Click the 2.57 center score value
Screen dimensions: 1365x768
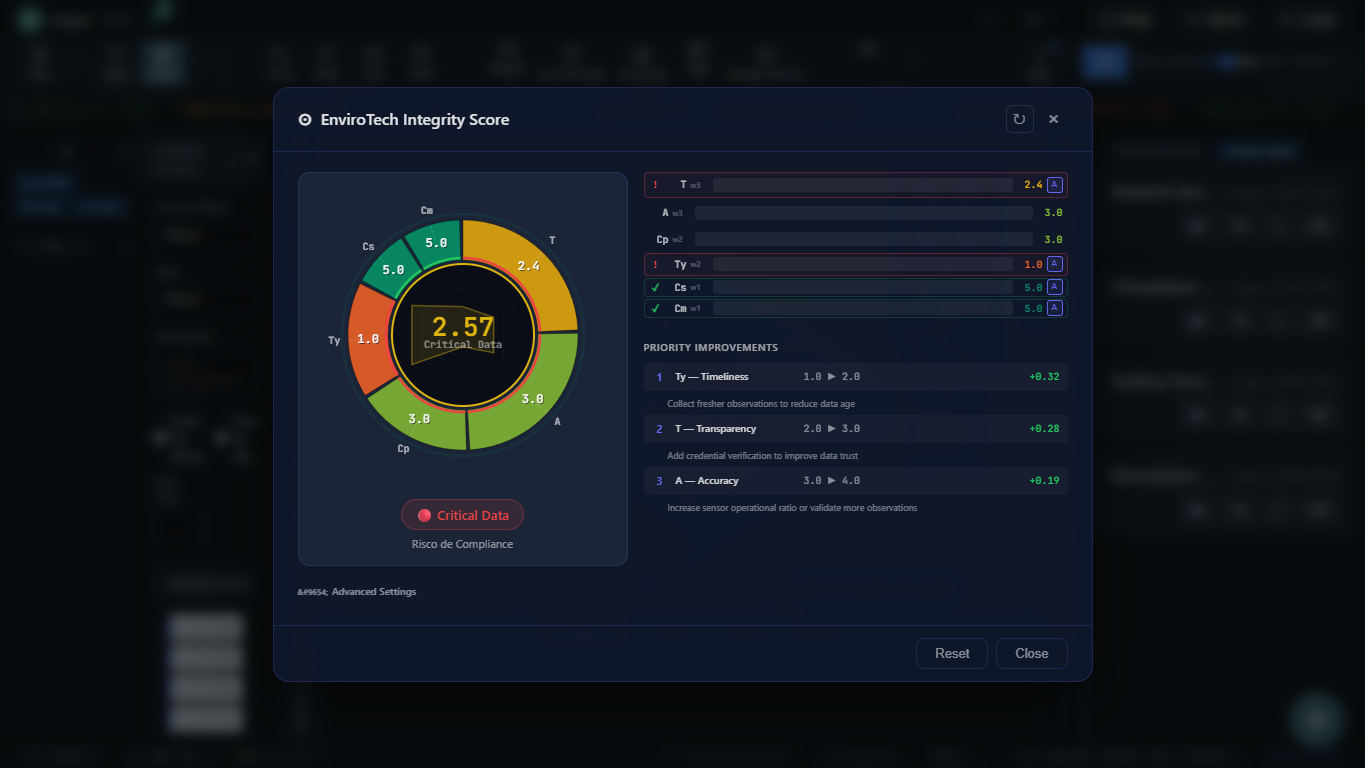pos(463,327)
